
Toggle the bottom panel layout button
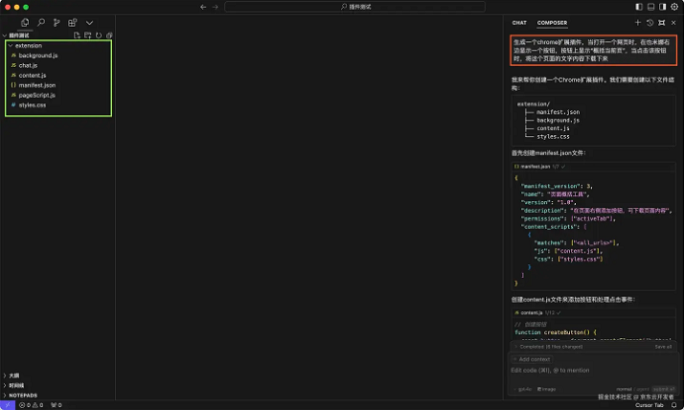(650, 7)
